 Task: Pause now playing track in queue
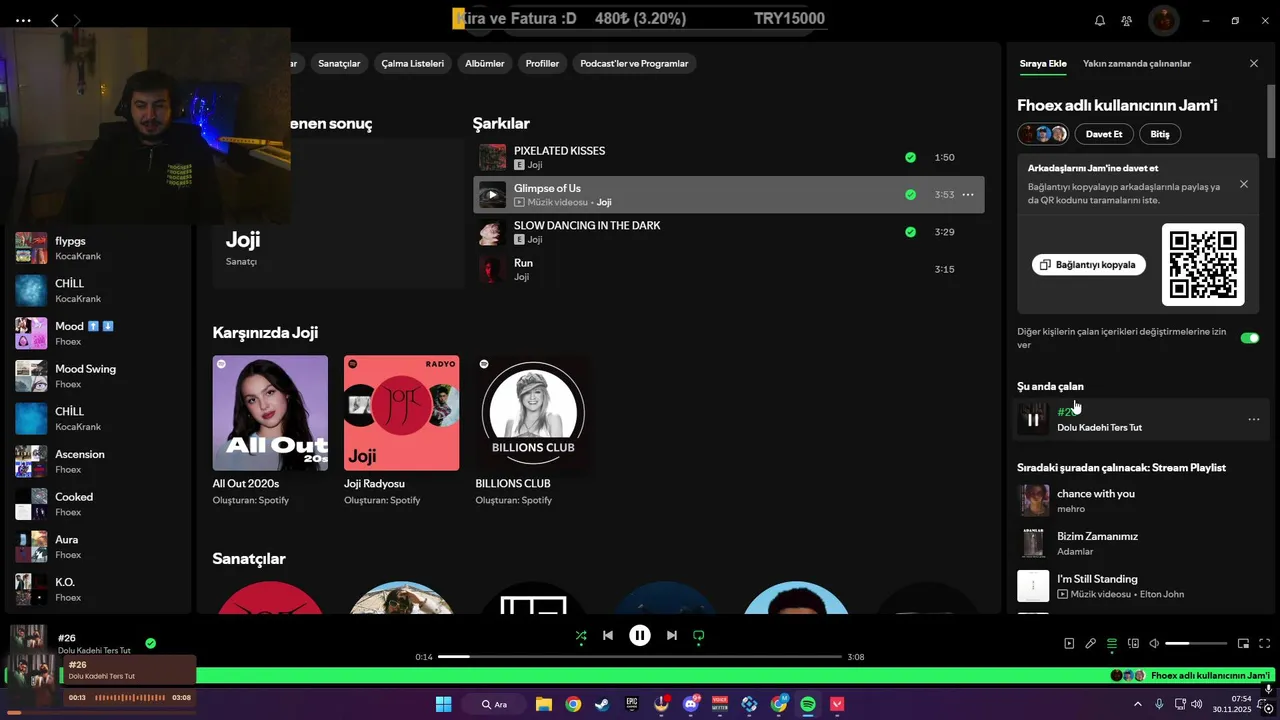click(1033, 419)
